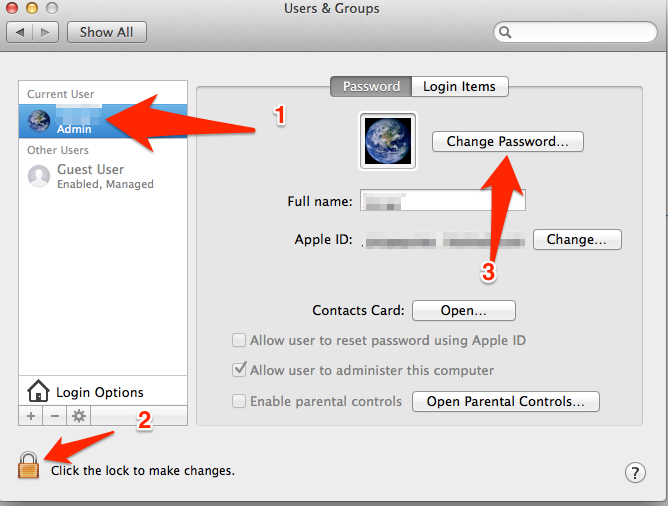Switch to the Login Items tab
The height and width of the screenshot is (506, 668).
click(x=459, y=87)
